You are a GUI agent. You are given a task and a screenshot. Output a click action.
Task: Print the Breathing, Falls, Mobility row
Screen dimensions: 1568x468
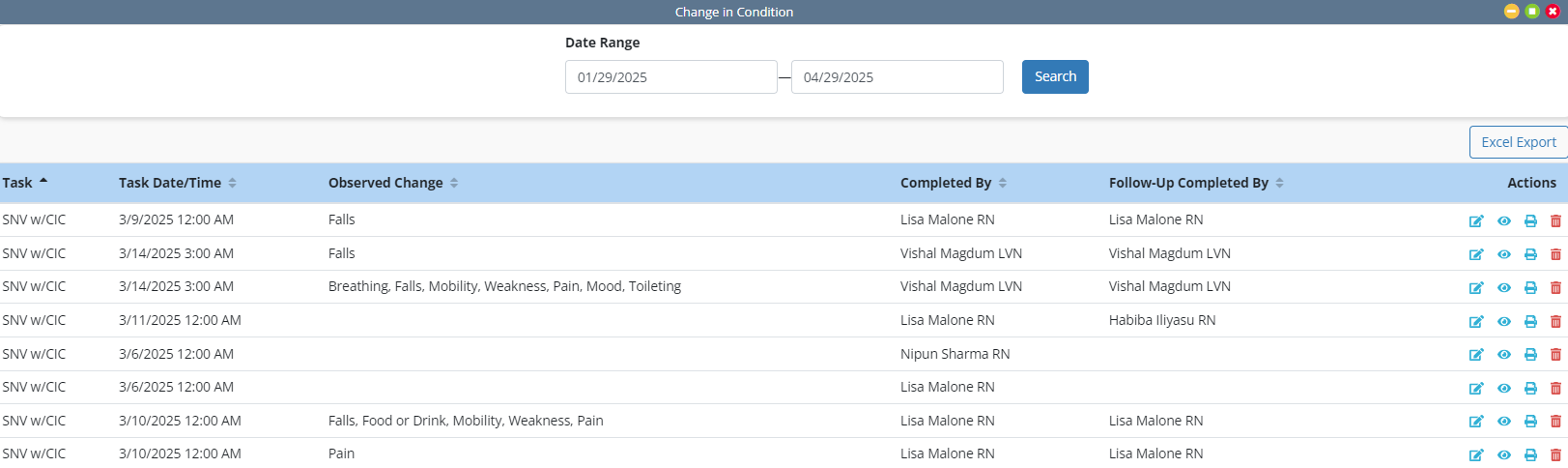pos(1530,288)
